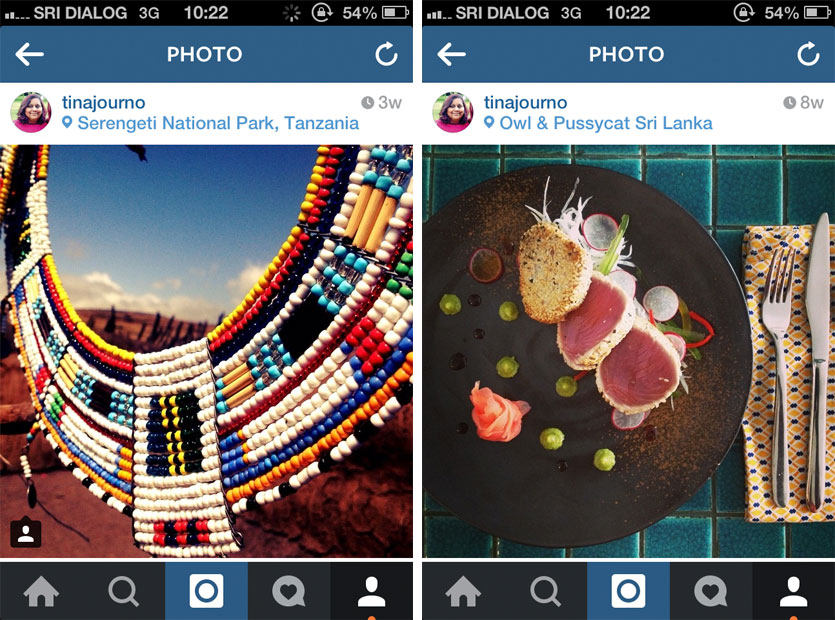This screenshot has height=620, width=835.
Task: Tap the back arrow on the left screen
Action: 29,54
